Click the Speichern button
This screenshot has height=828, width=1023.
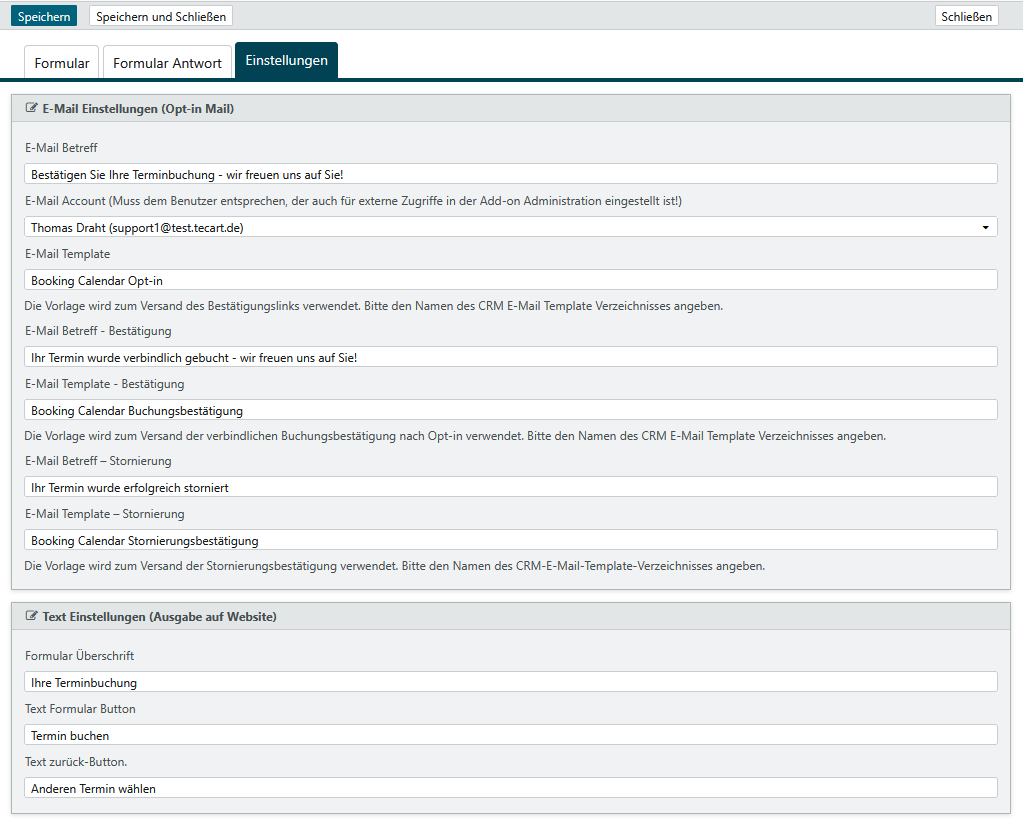pos(44,16)
